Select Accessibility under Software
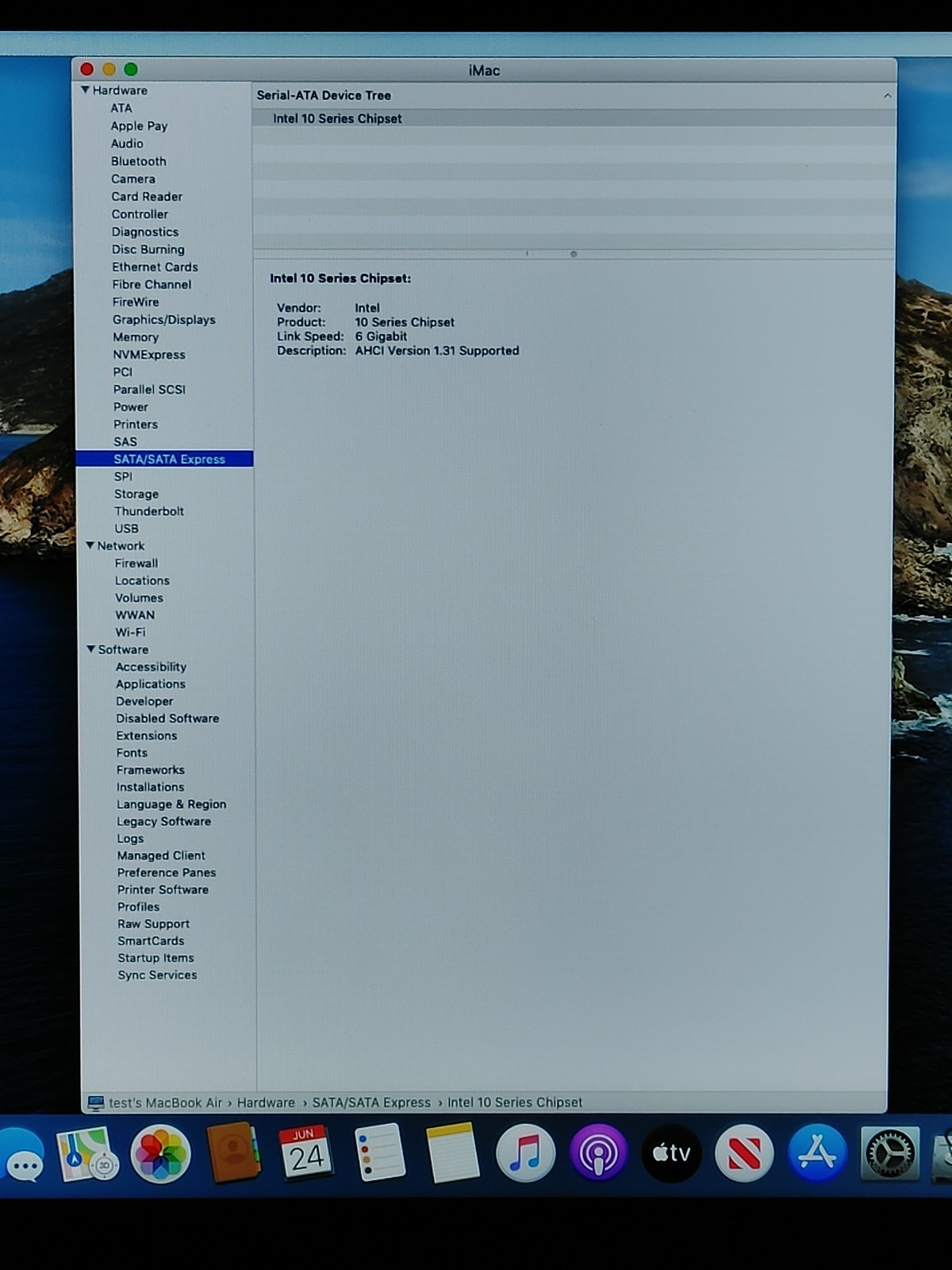Image resolution: width=952 pixels, height=1270 pixels. [x=151, y=667]
